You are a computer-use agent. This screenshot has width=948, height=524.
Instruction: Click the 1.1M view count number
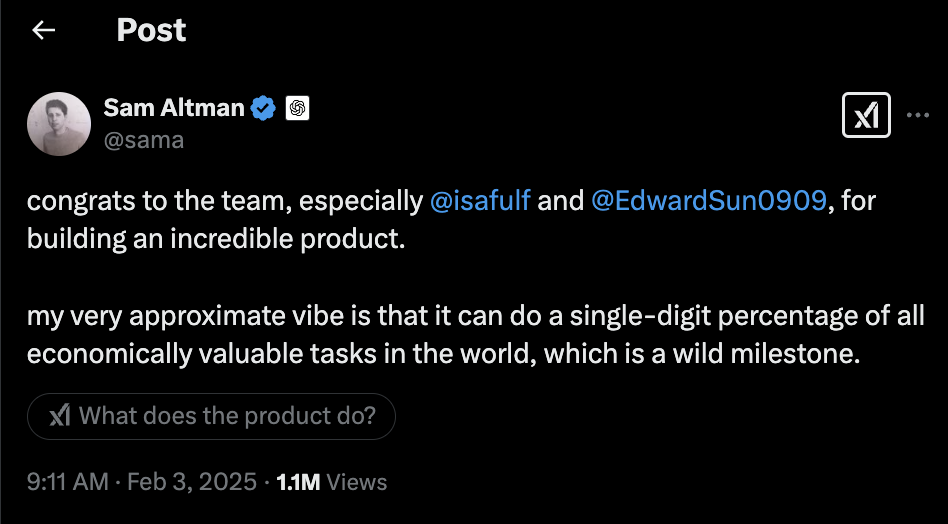pos(298,482)
